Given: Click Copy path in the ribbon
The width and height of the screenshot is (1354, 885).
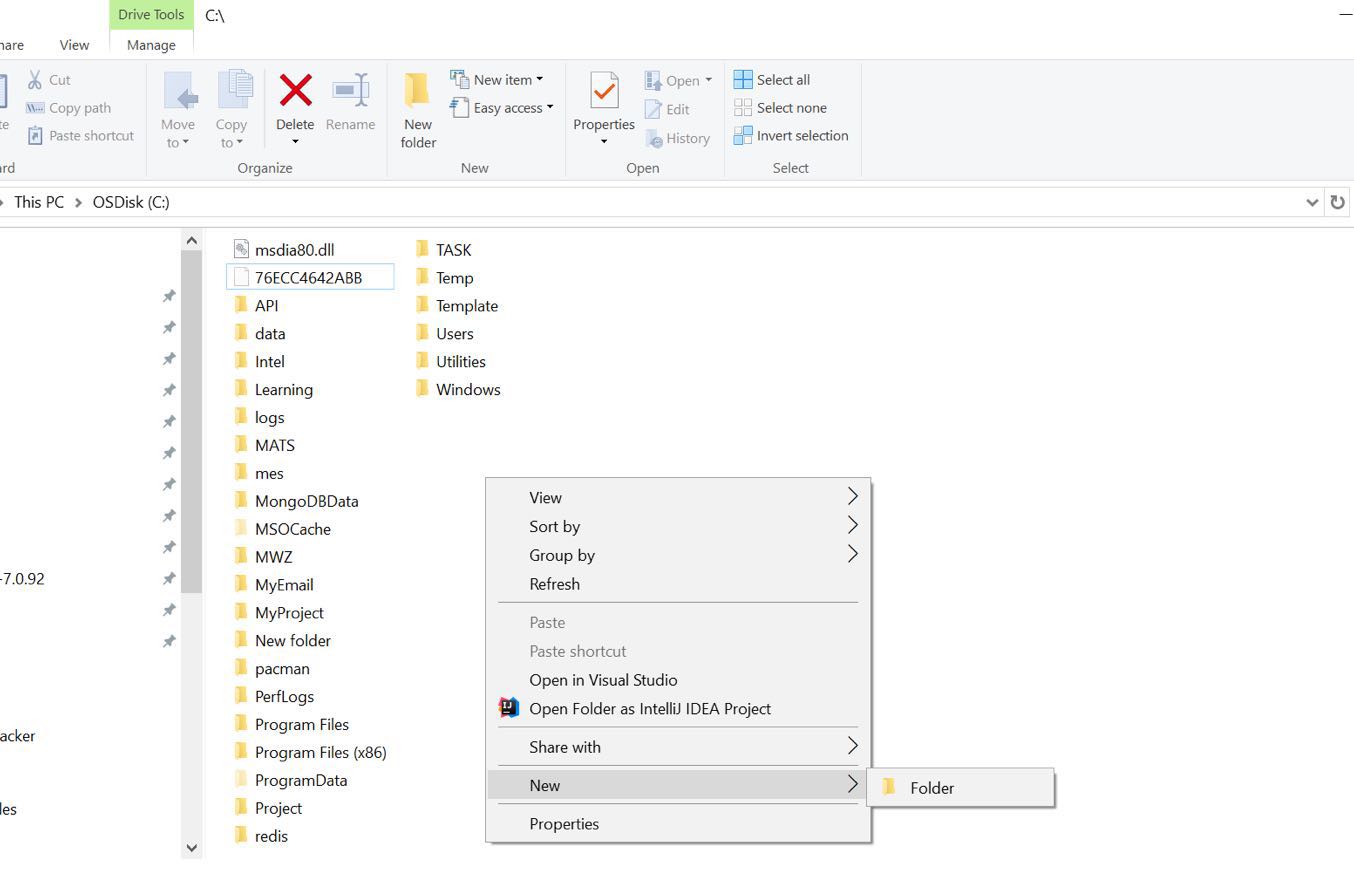Looking at the screenshot, I should tap(68, 108).
